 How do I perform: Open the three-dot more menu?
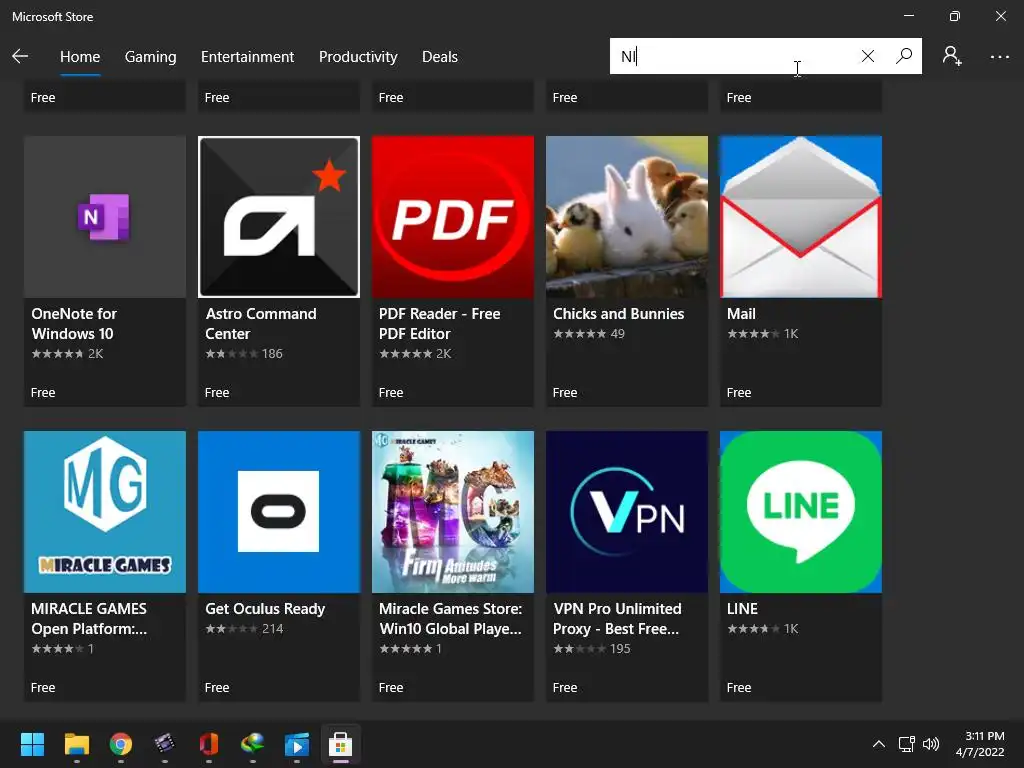pyautogui.click(x=999, y=57)
